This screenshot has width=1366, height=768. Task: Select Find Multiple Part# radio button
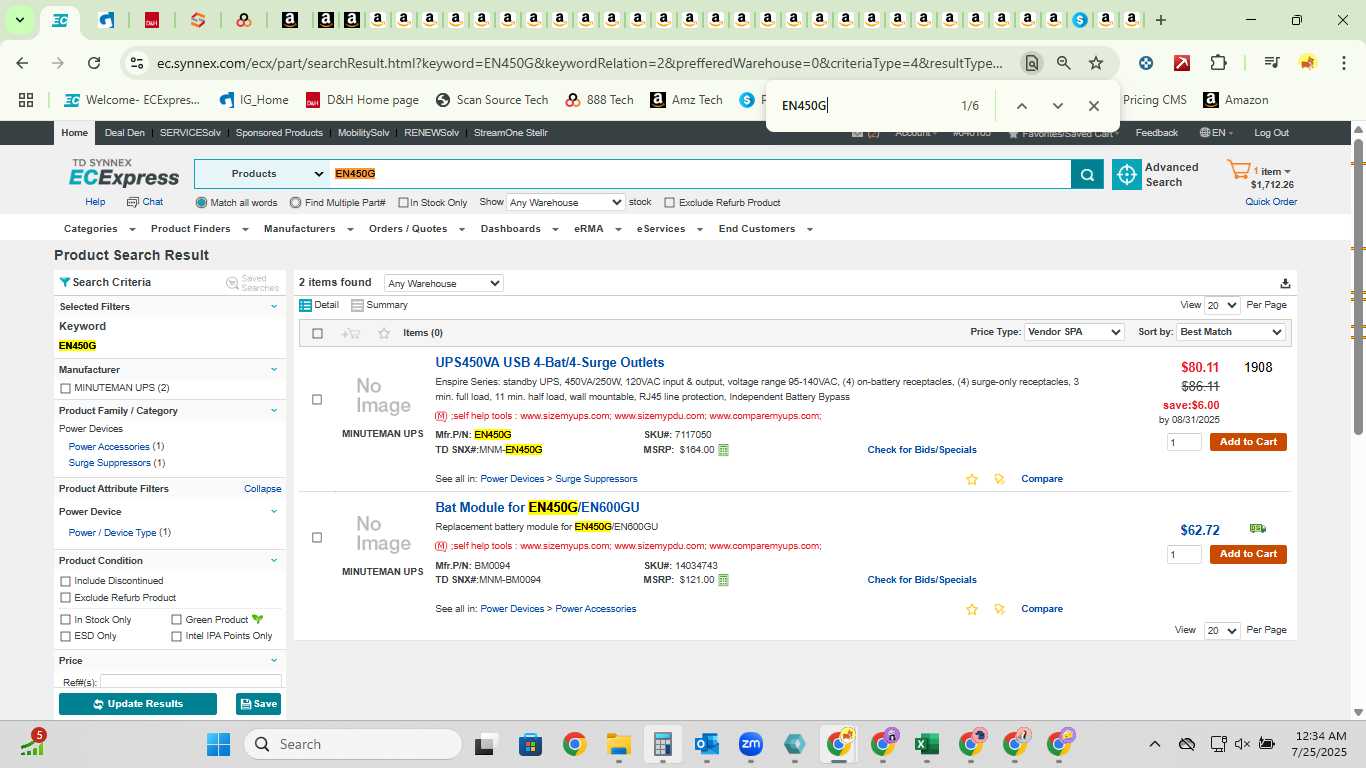coord(296,203)
